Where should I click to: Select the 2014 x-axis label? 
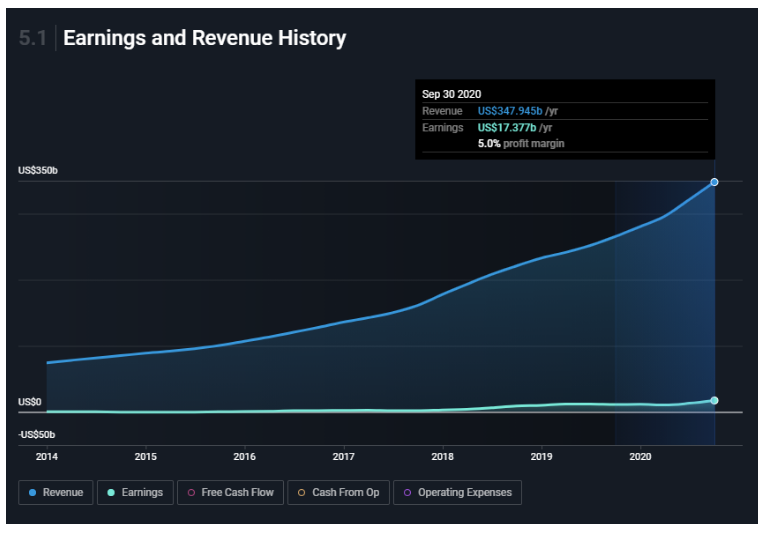point(46,456)
